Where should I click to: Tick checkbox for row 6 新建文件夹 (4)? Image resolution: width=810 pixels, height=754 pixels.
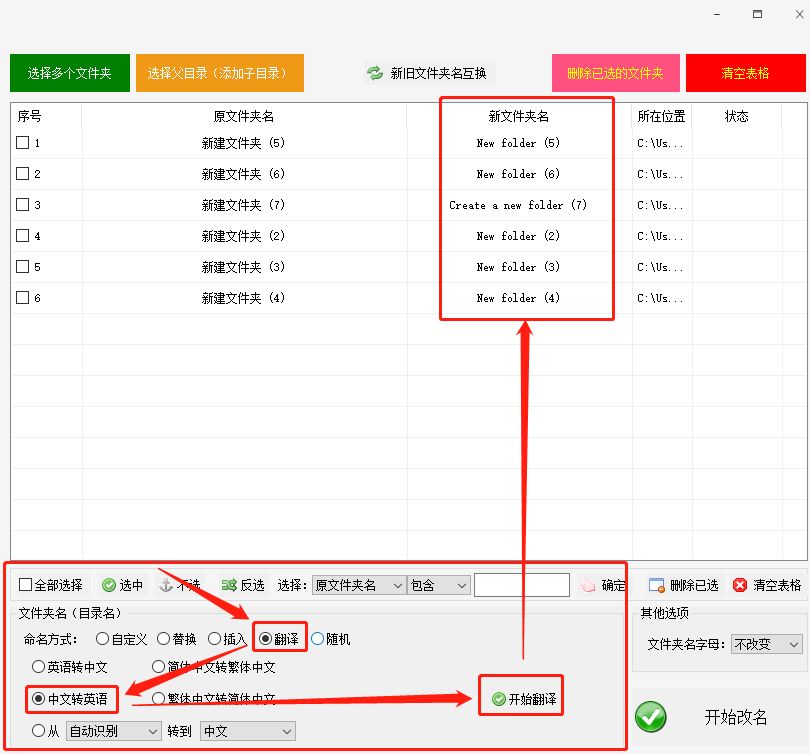22,297
